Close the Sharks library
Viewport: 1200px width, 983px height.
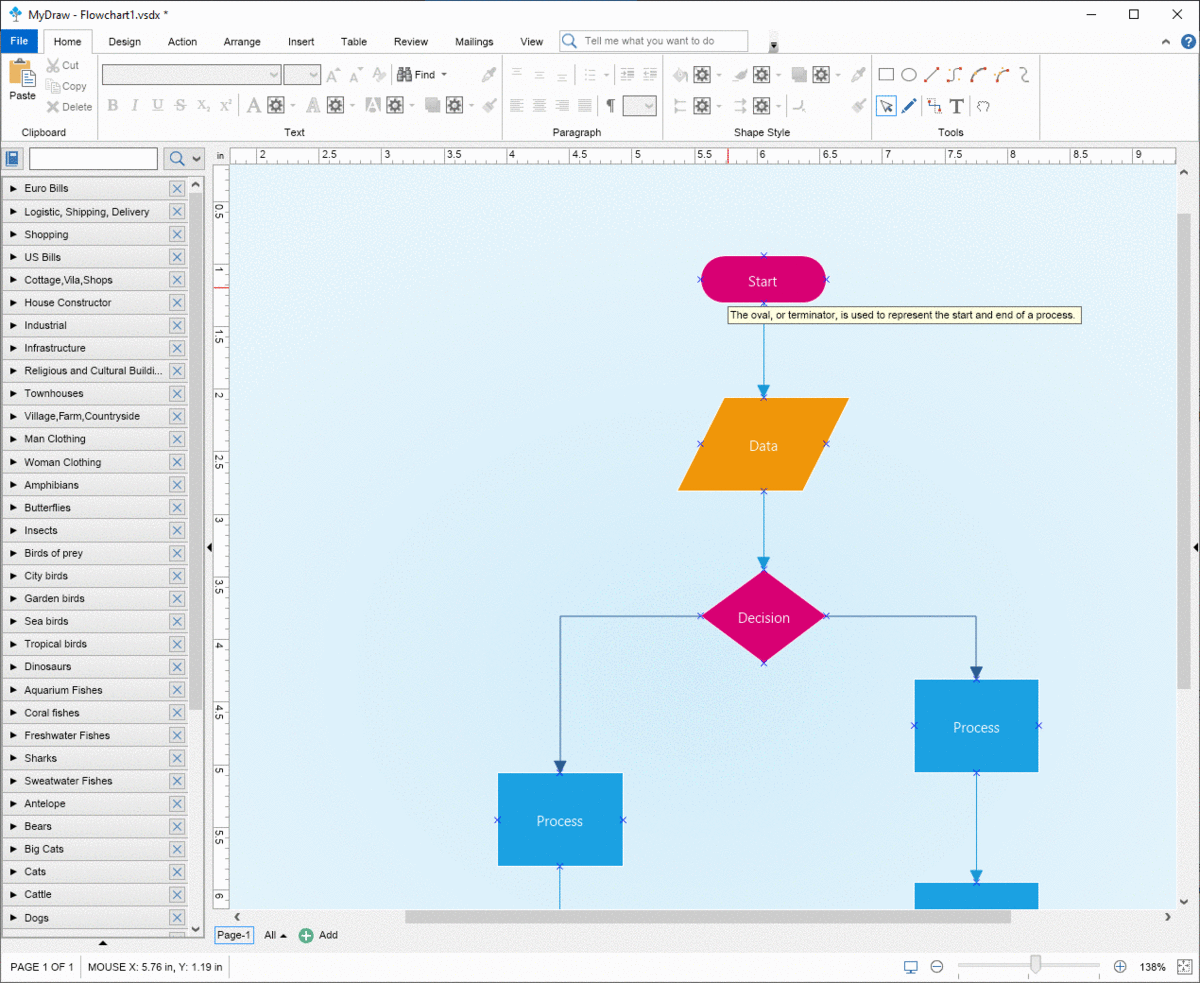[x=177, y=758]
